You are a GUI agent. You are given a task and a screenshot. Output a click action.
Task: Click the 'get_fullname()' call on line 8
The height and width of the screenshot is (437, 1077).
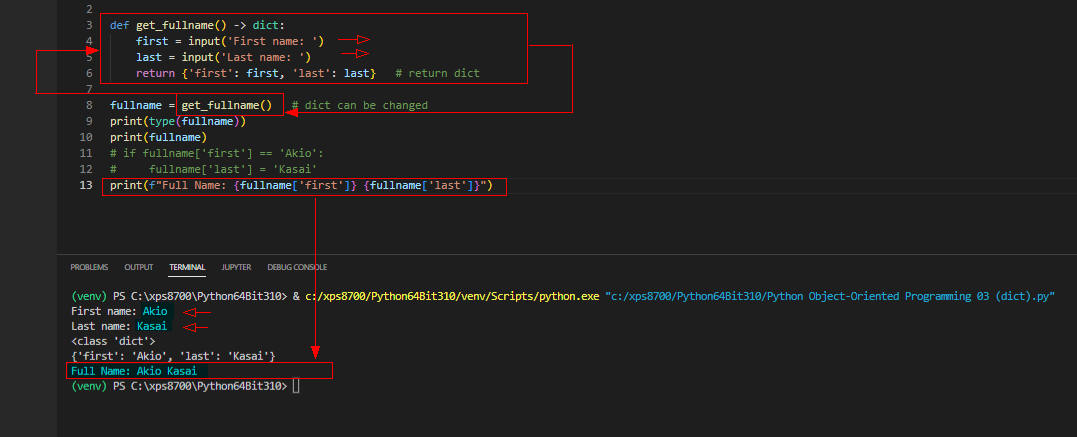tap(227, 105)
